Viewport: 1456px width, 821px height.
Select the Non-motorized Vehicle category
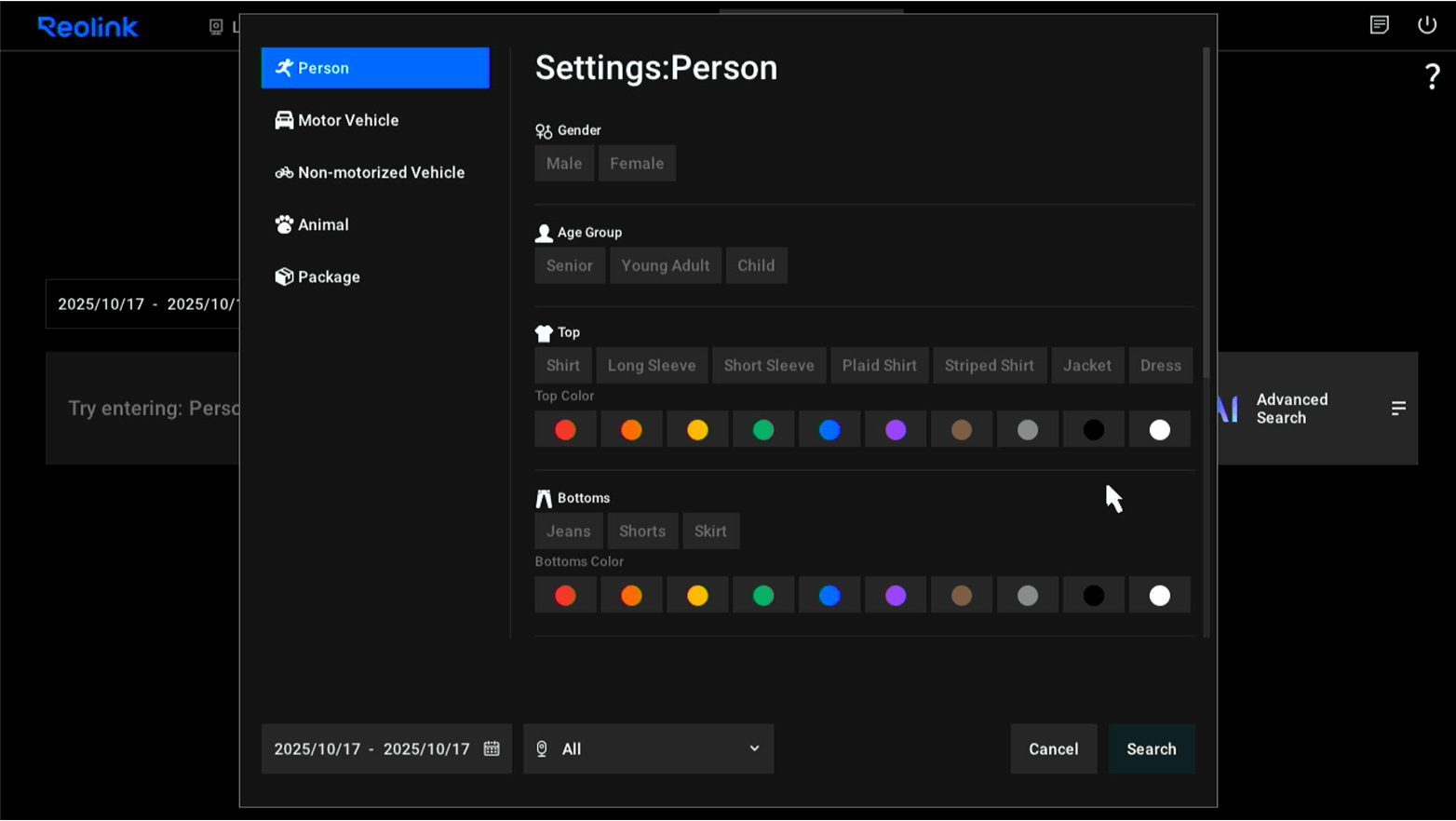(380, 172)
